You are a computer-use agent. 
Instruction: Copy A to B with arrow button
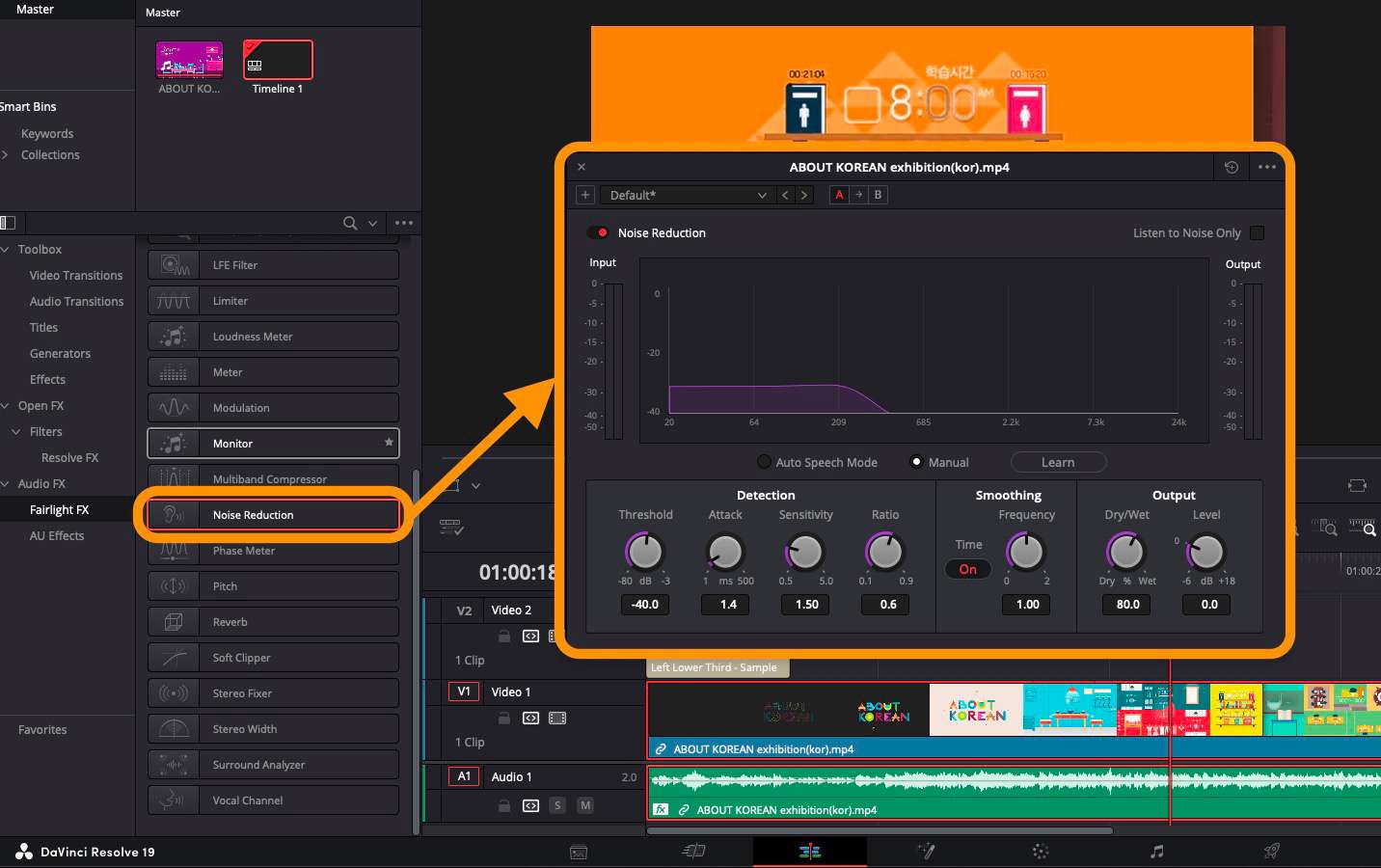click(858, 195)
